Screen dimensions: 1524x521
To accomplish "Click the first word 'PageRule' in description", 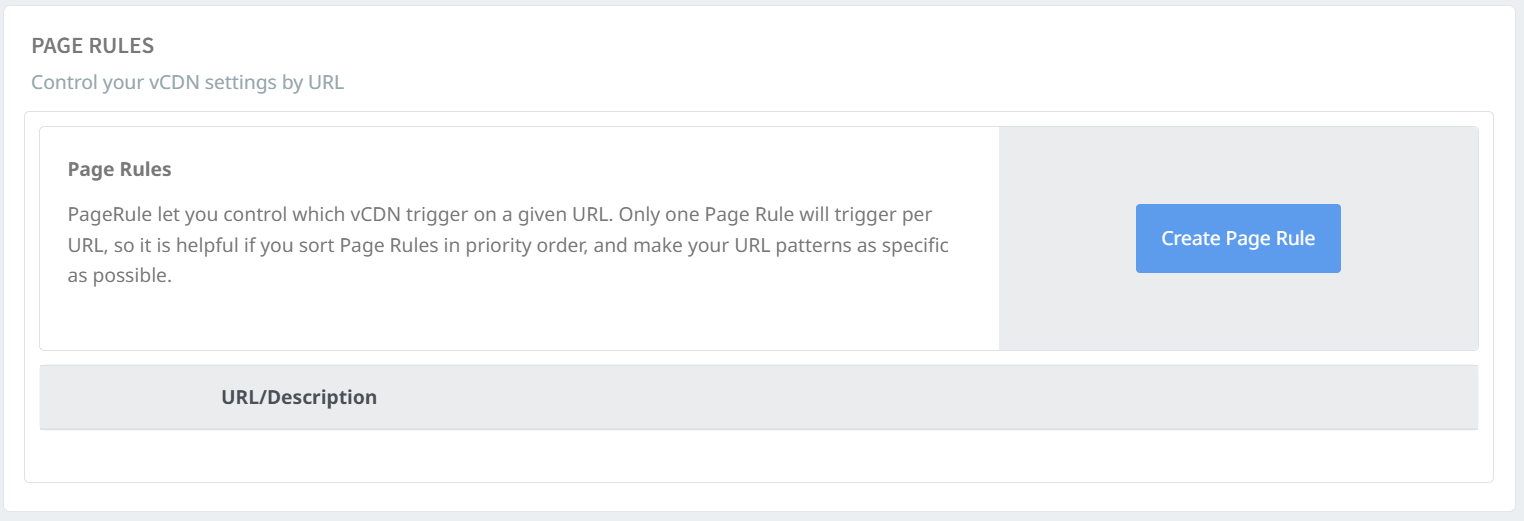I will click(x=104, y=215).
